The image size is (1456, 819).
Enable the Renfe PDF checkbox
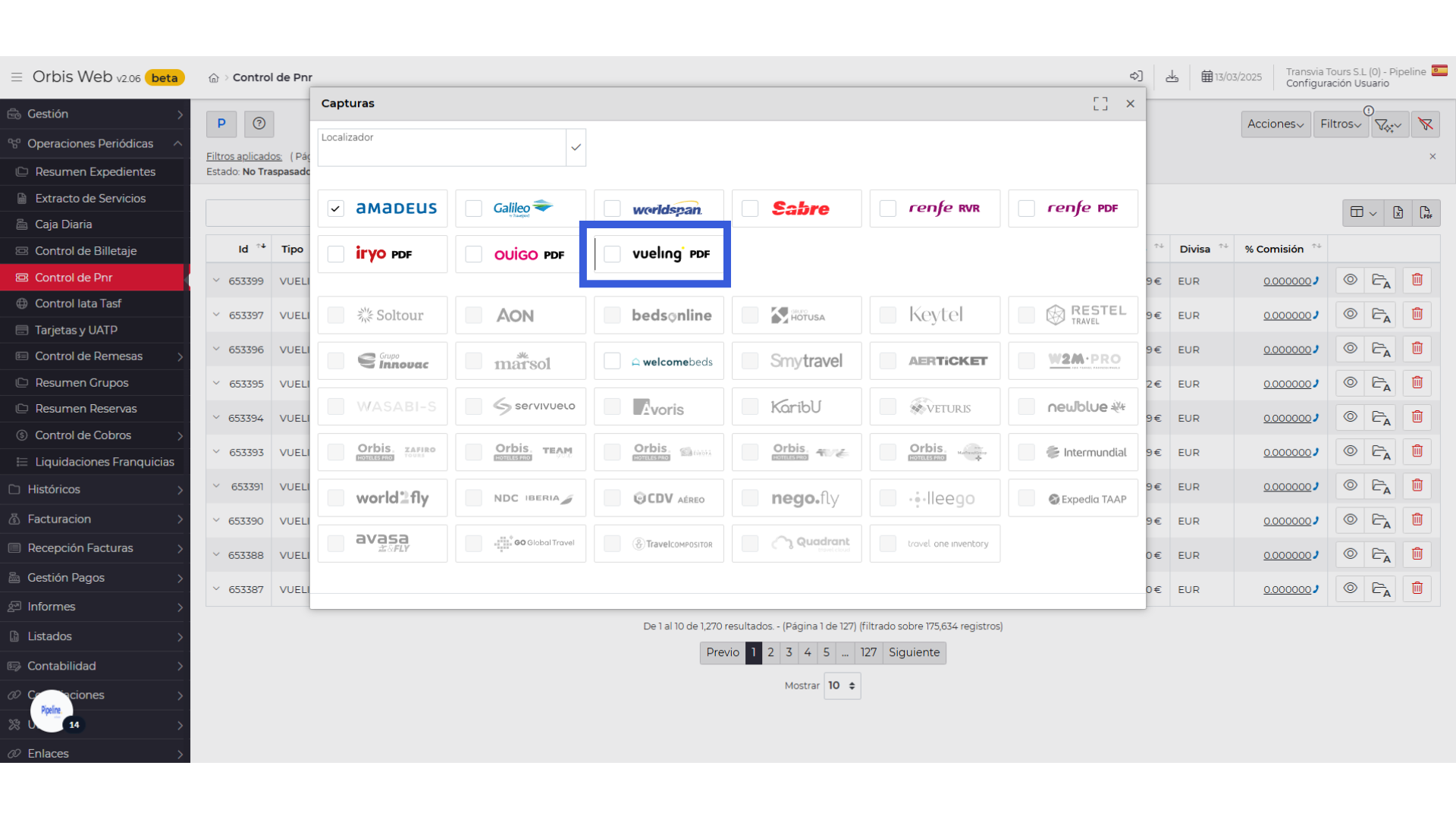click(x=1026, y=209)
